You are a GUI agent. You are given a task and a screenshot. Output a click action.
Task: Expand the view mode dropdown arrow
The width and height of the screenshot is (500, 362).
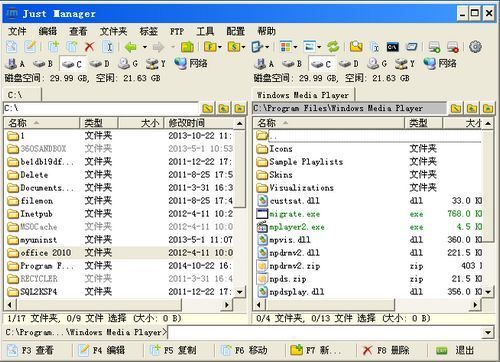point(295,47)
